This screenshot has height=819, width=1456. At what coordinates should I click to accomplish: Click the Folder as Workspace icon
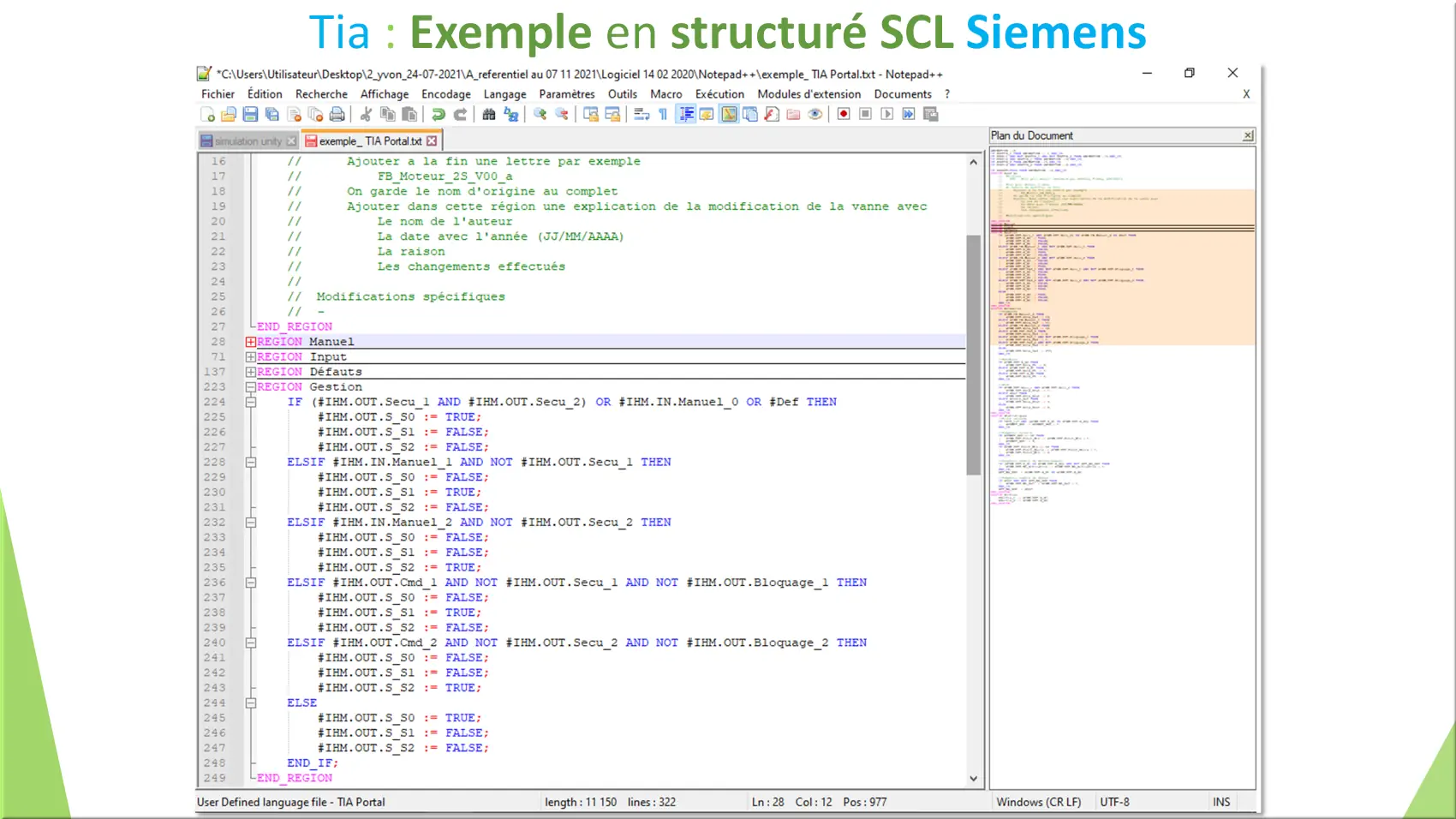[793, 114]
